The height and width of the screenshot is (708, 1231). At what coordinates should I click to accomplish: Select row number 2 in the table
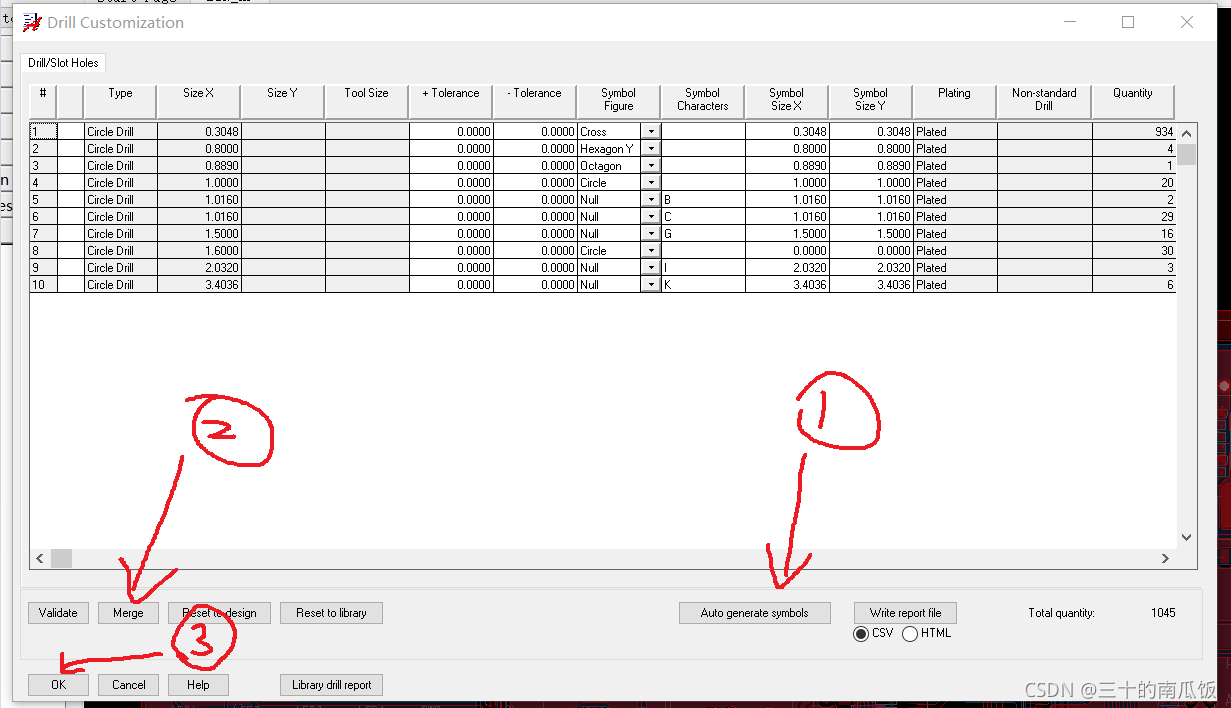(x=43, y=149)
